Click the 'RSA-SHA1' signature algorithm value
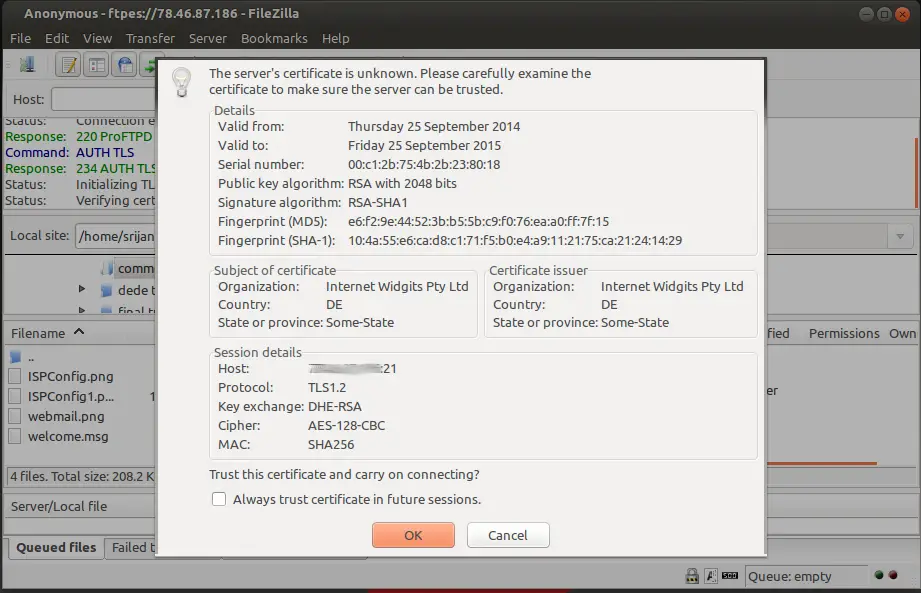Screen dimensions: 921x593 377,202
